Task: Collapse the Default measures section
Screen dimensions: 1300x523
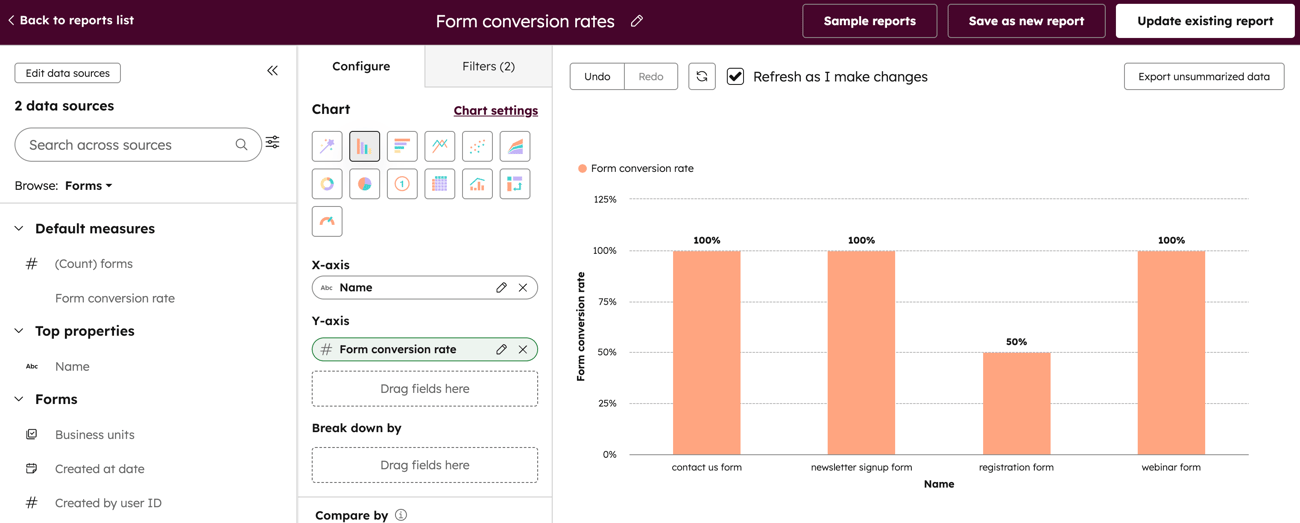Action: (19, 229)
